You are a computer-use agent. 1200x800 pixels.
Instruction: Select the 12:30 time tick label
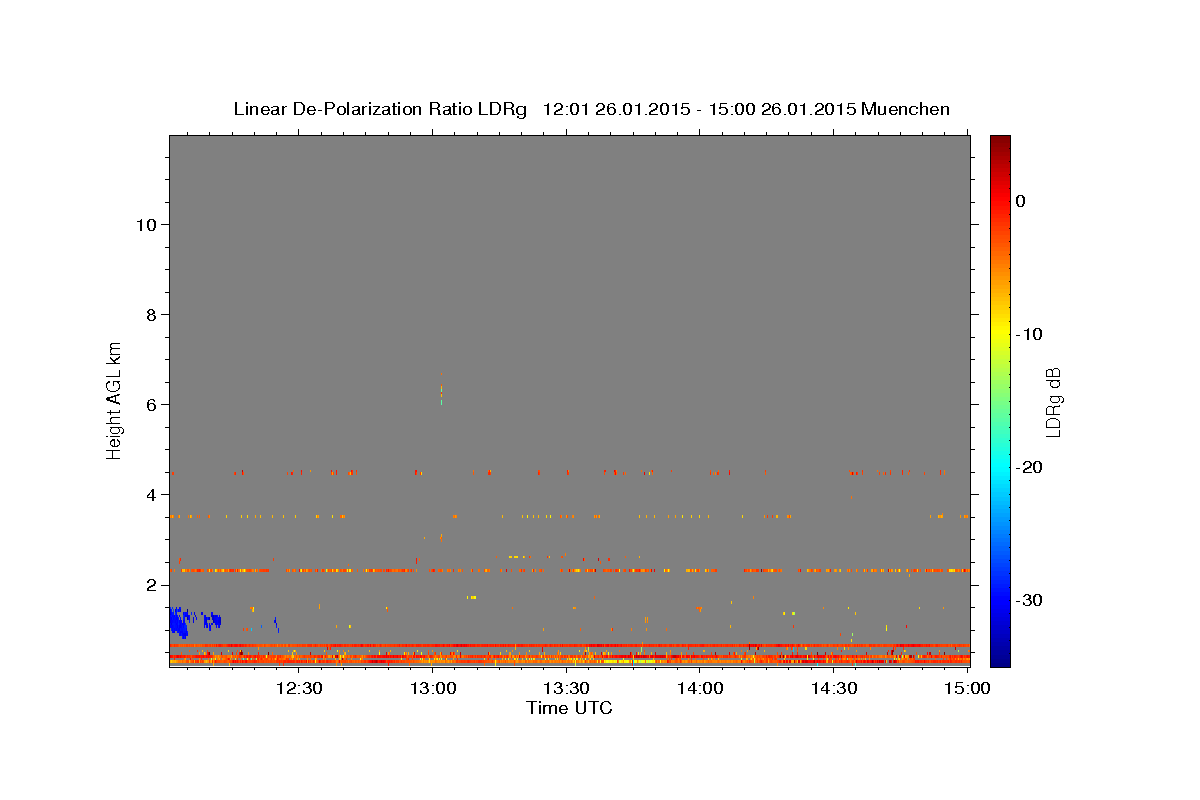click(299, 689)
